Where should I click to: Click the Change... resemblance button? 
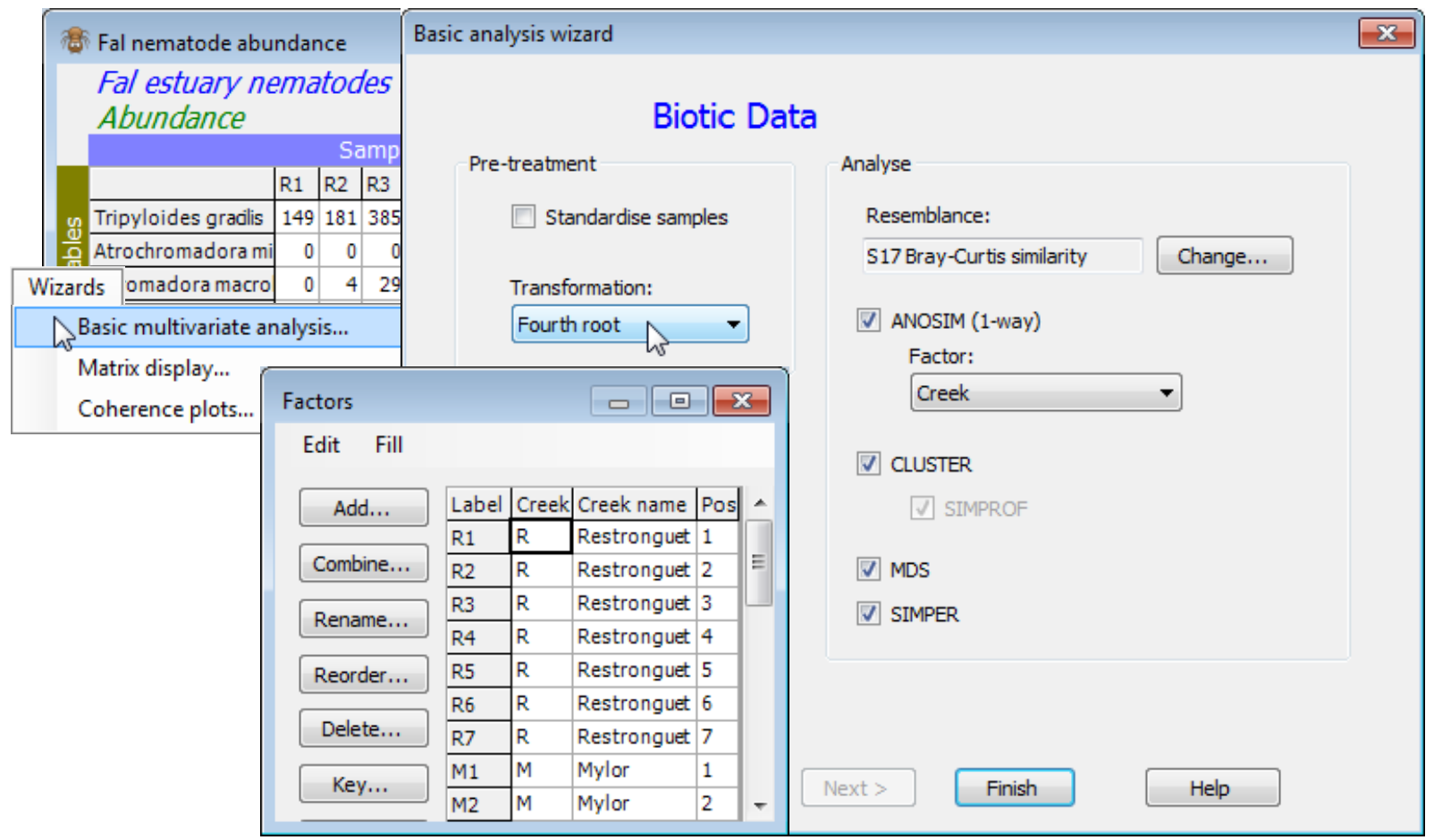coord(1224,256)
